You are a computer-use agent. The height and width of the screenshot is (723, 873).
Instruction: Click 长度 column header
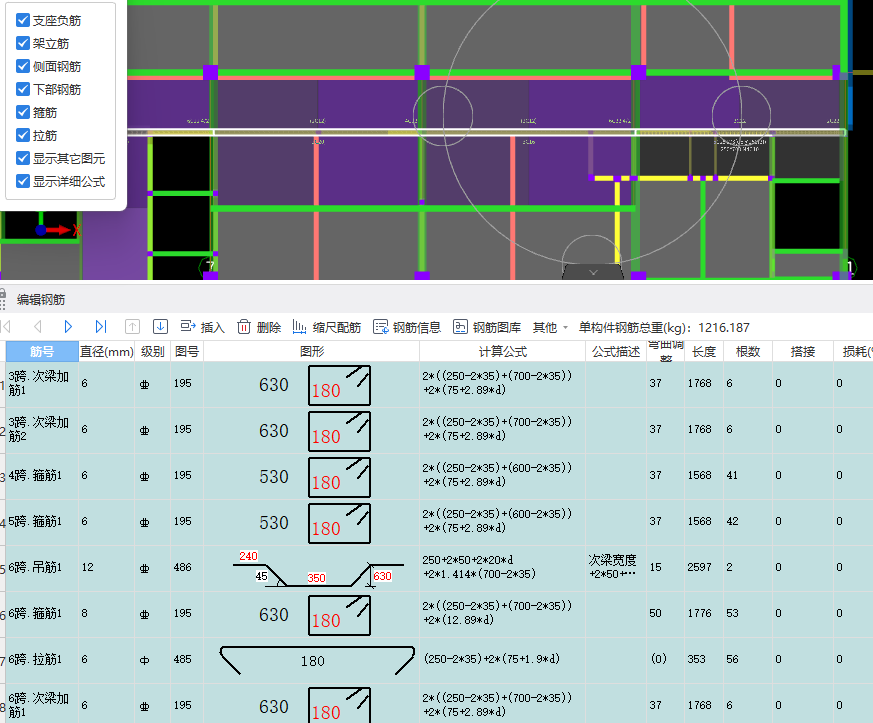click(x=704, y=351)
